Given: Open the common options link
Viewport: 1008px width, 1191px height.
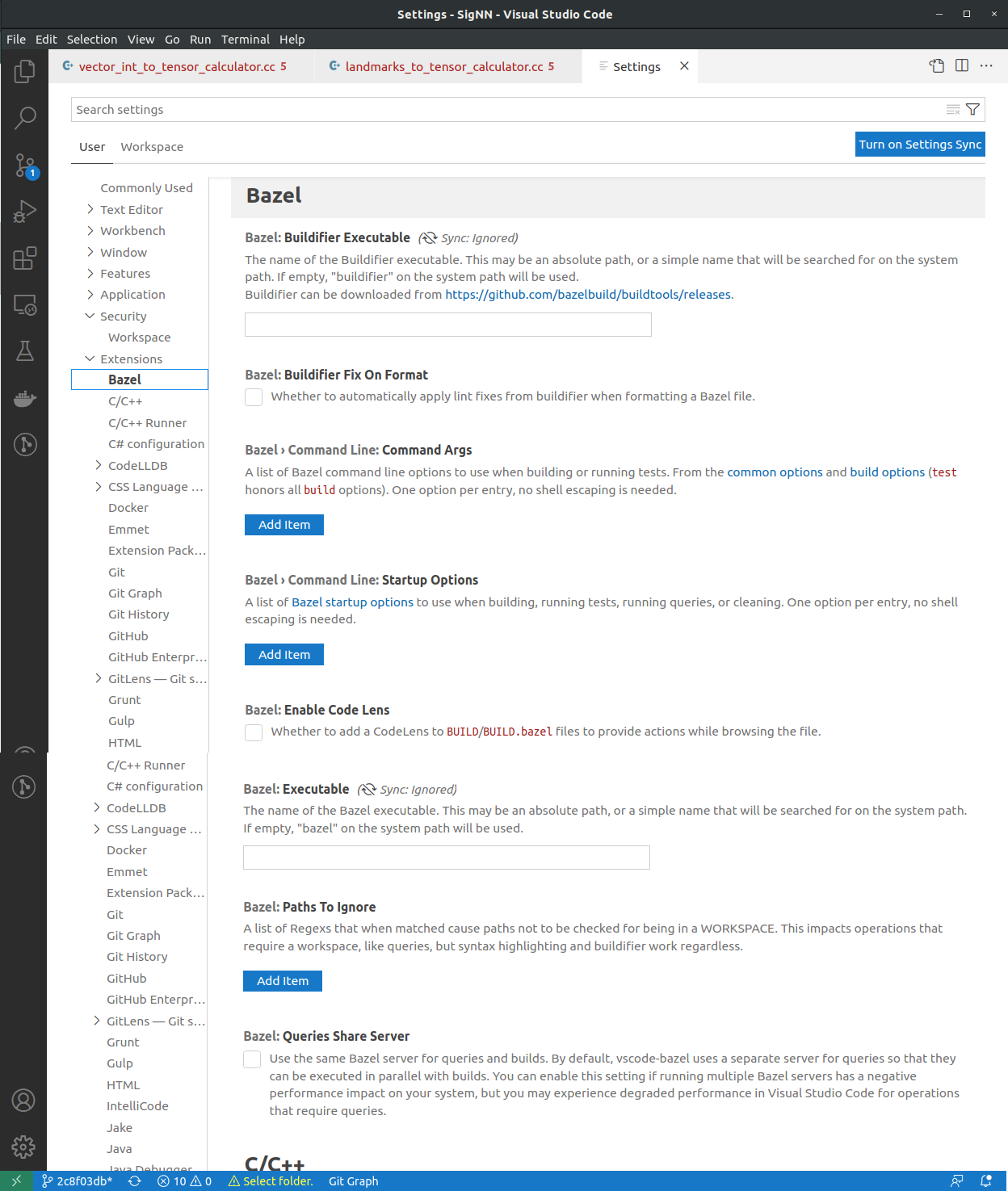Looking at the screenshot, I should point(775,472).
